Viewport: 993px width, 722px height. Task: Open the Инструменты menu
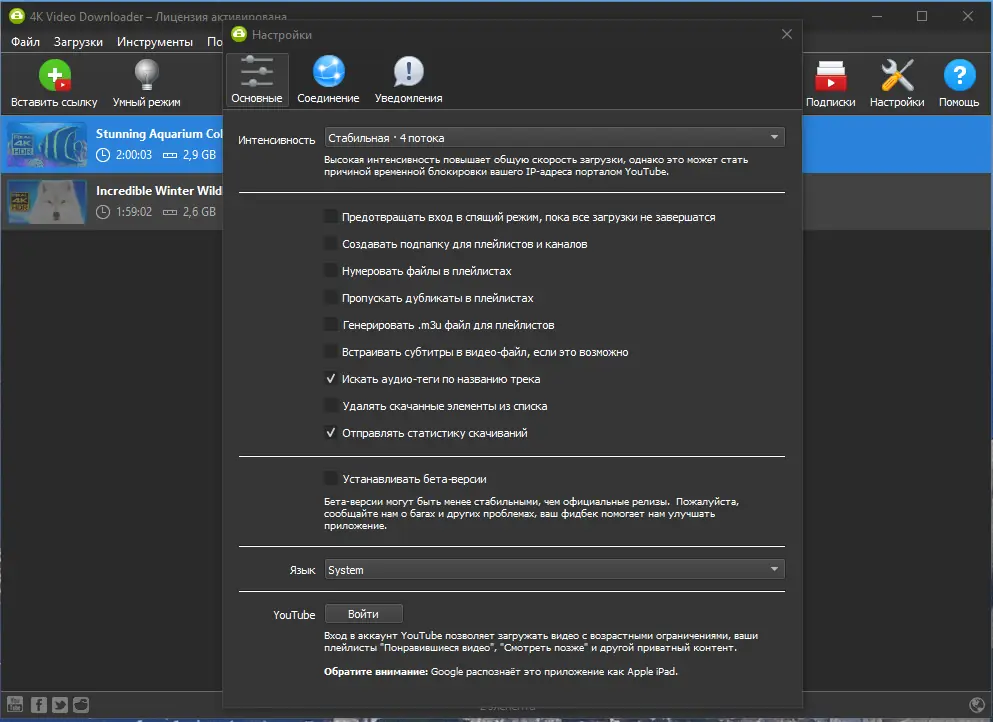pyautogui.click(x=155, y=42)
